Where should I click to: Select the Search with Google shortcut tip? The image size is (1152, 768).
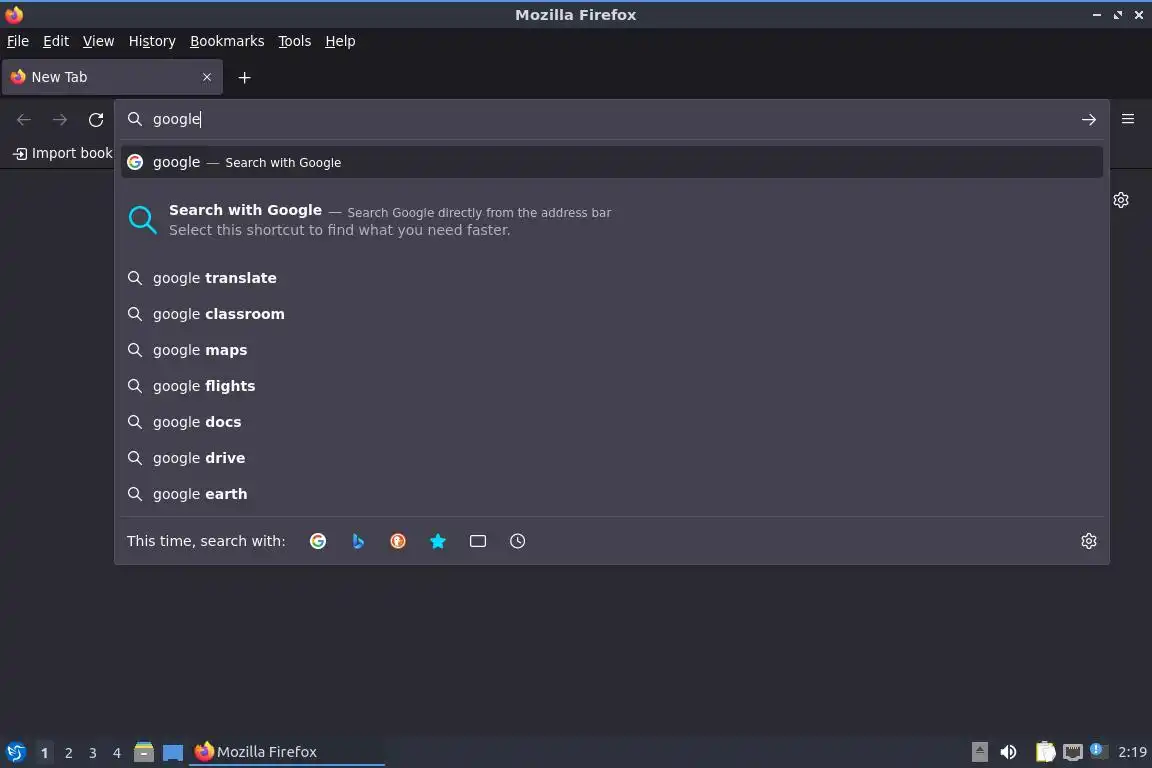coord(612,220)
